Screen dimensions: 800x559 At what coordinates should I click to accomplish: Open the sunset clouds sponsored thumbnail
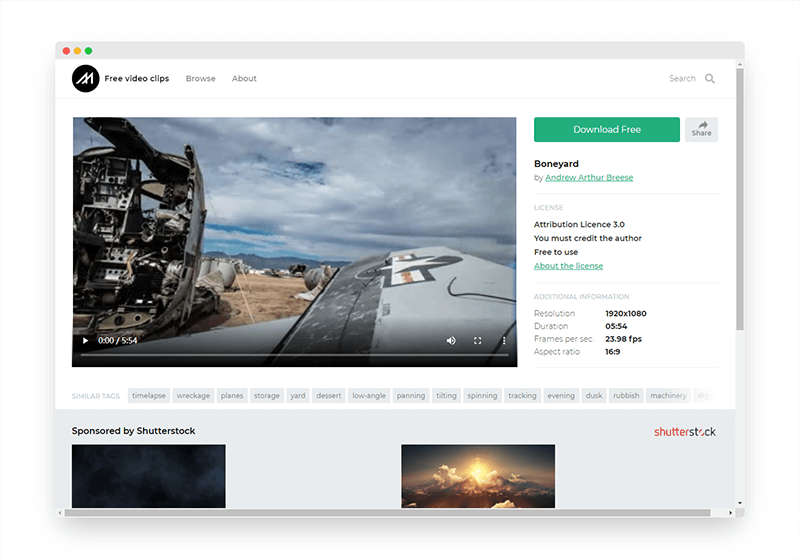click(x=478, y=476)
